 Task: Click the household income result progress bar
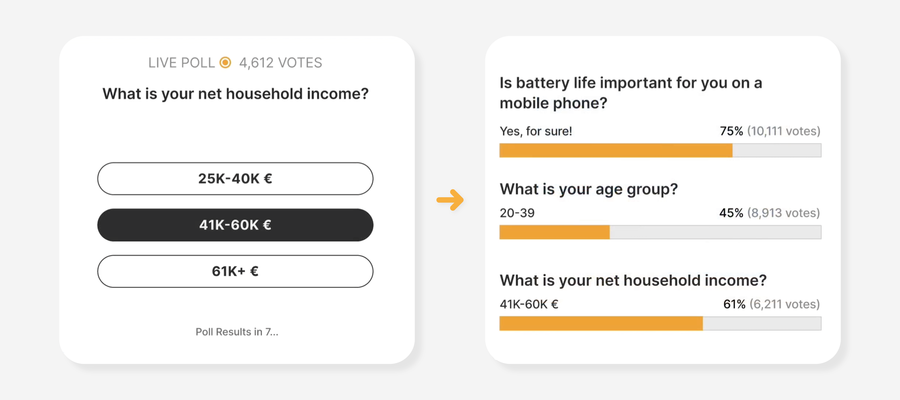[660, 323]
